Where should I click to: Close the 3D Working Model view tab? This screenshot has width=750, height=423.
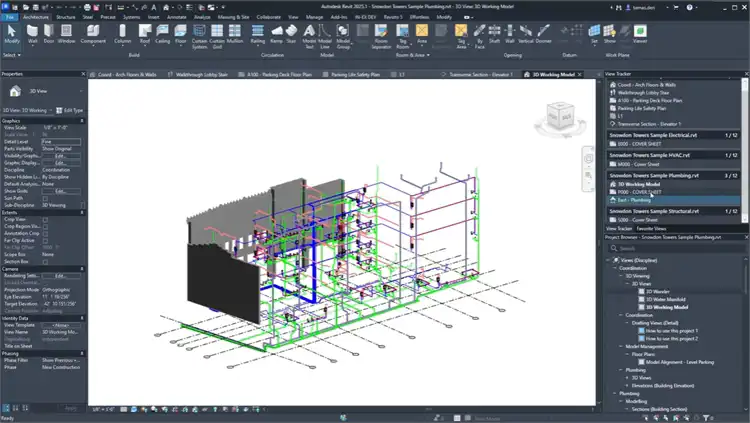580,75
